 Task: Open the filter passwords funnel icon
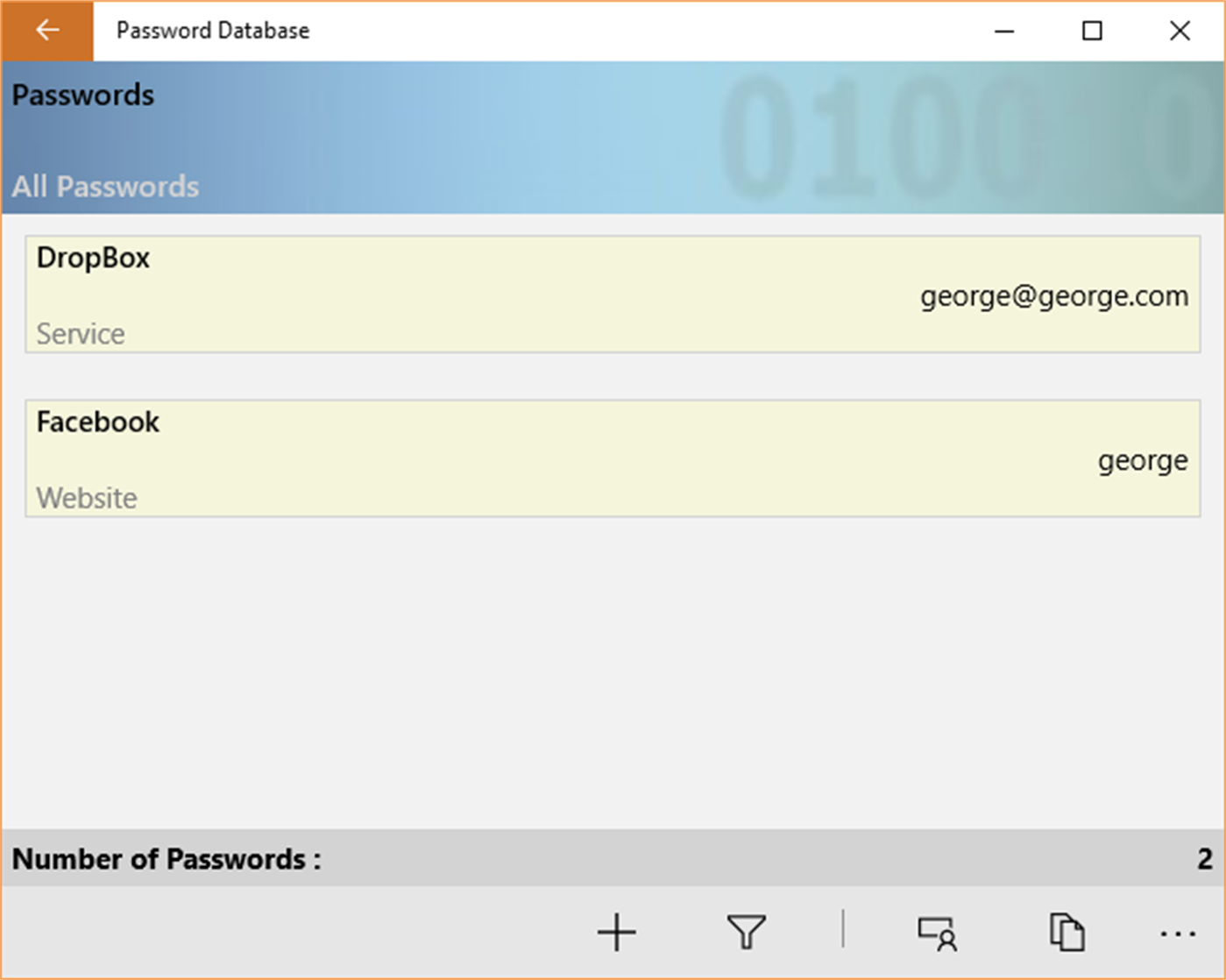click(x=747, y=932)
